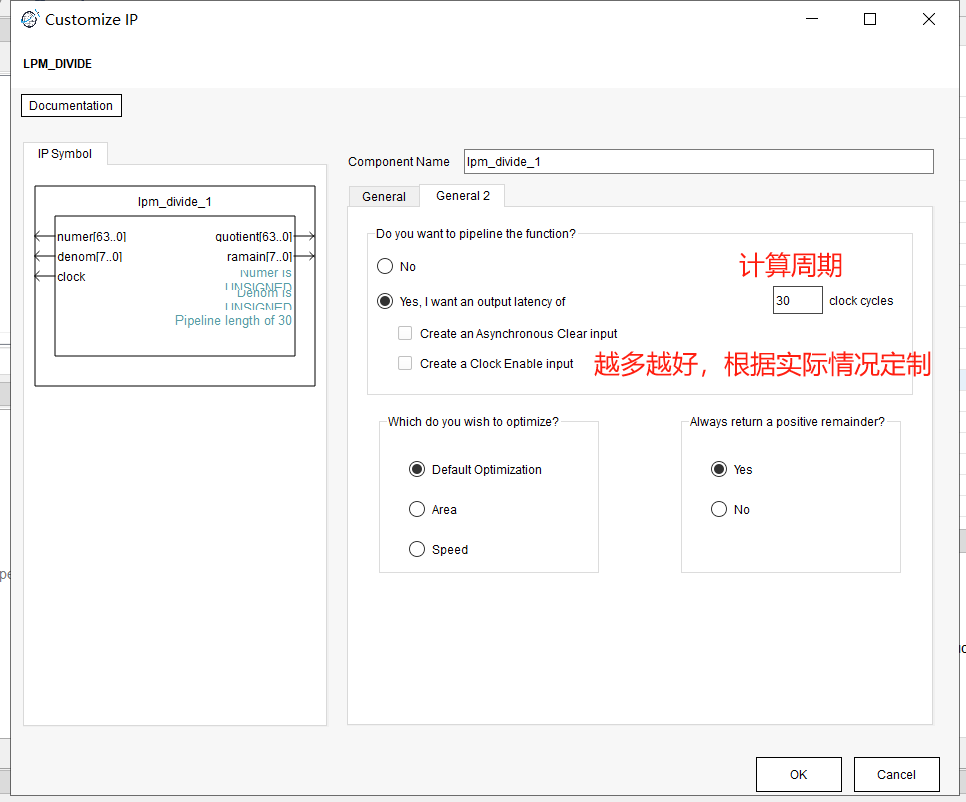Click the Customize IP title bar icon
Image resolution: width=966 pixels, height=802 pixels.
(30, 19)
